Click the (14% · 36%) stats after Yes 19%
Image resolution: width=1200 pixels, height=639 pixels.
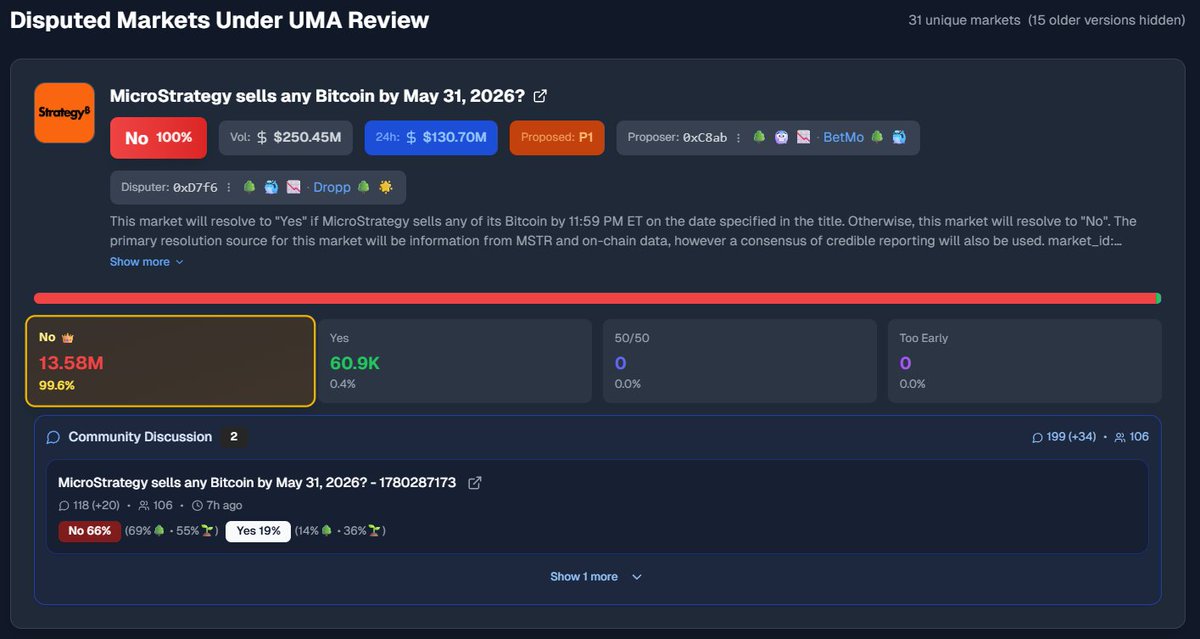tap(340, 531)
